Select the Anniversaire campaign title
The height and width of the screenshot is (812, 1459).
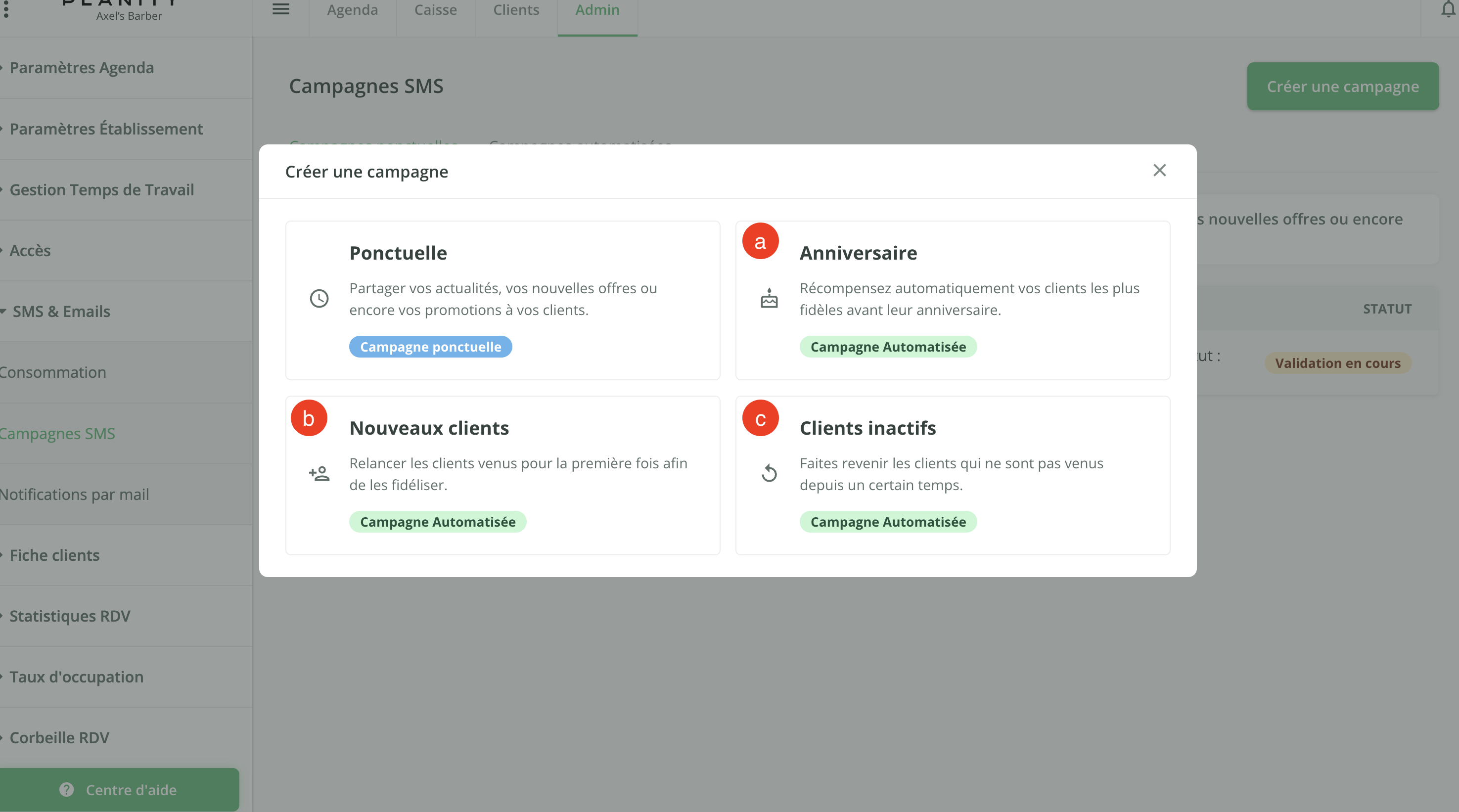pyautogui.click(x=858, y=253)
